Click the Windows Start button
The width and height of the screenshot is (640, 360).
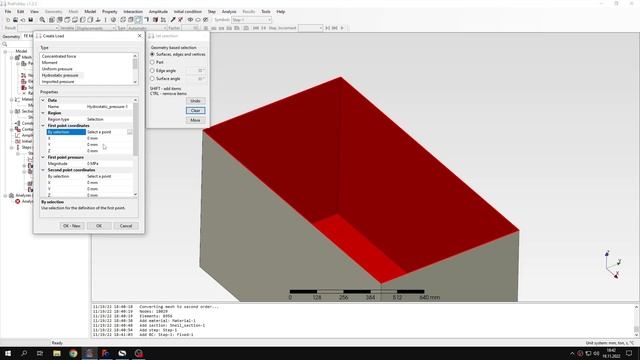pos(8,353)
